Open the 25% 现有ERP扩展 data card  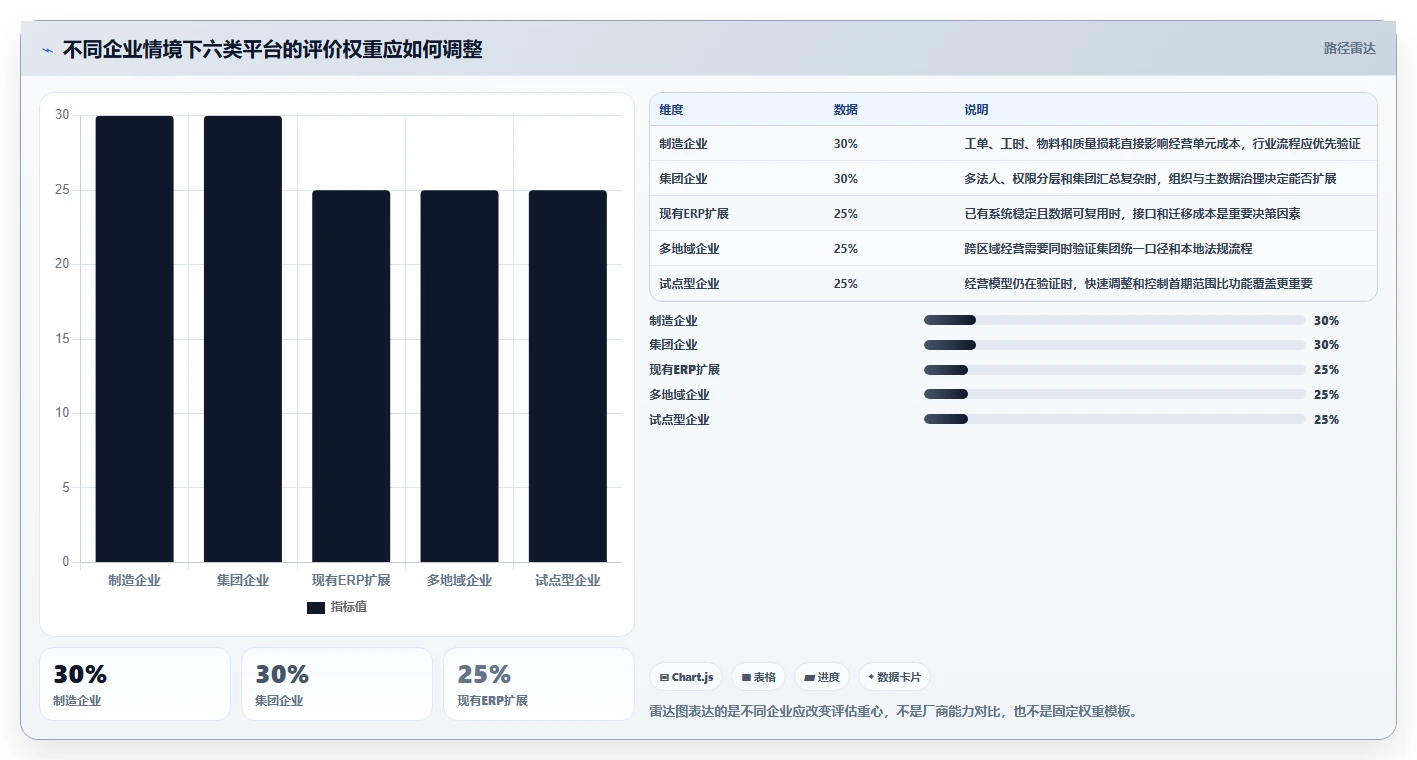(539, 684)
